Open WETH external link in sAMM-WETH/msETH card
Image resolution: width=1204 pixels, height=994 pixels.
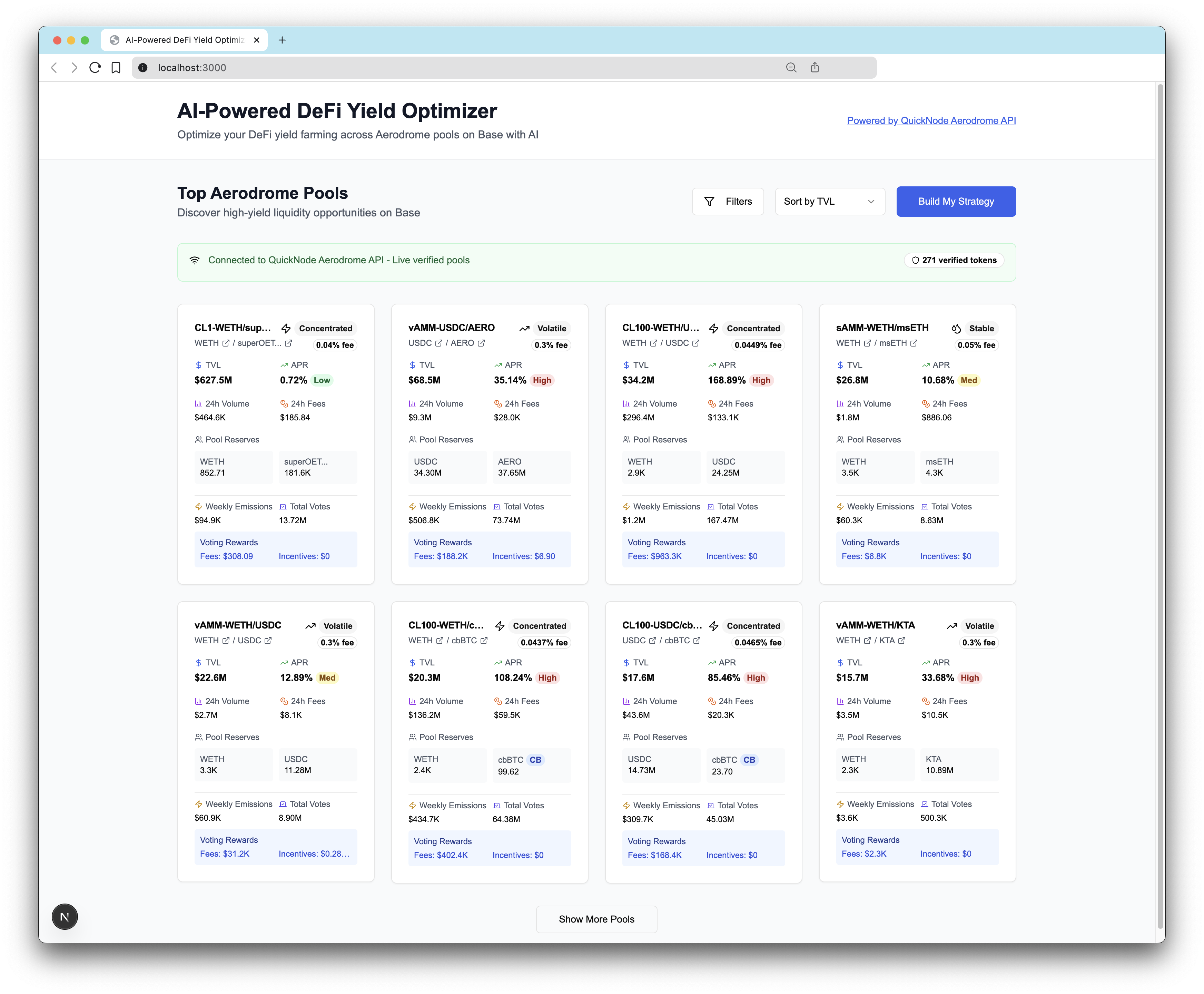click(868, 343)
